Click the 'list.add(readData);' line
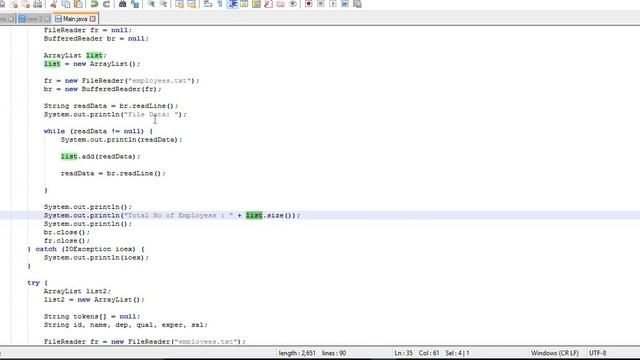Viewport: 640px width, 360px height. click(x=100, y=157)
